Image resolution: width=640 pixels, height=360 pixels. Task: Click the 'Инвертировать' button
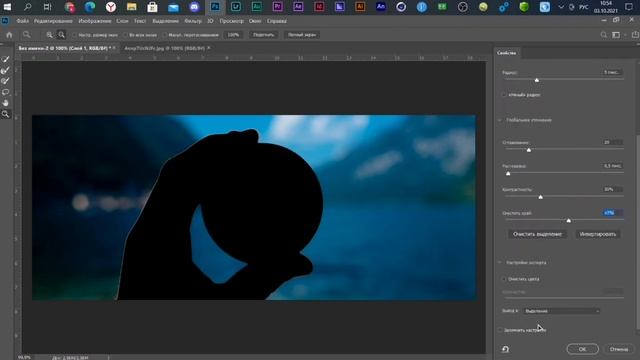coord(598,234)
